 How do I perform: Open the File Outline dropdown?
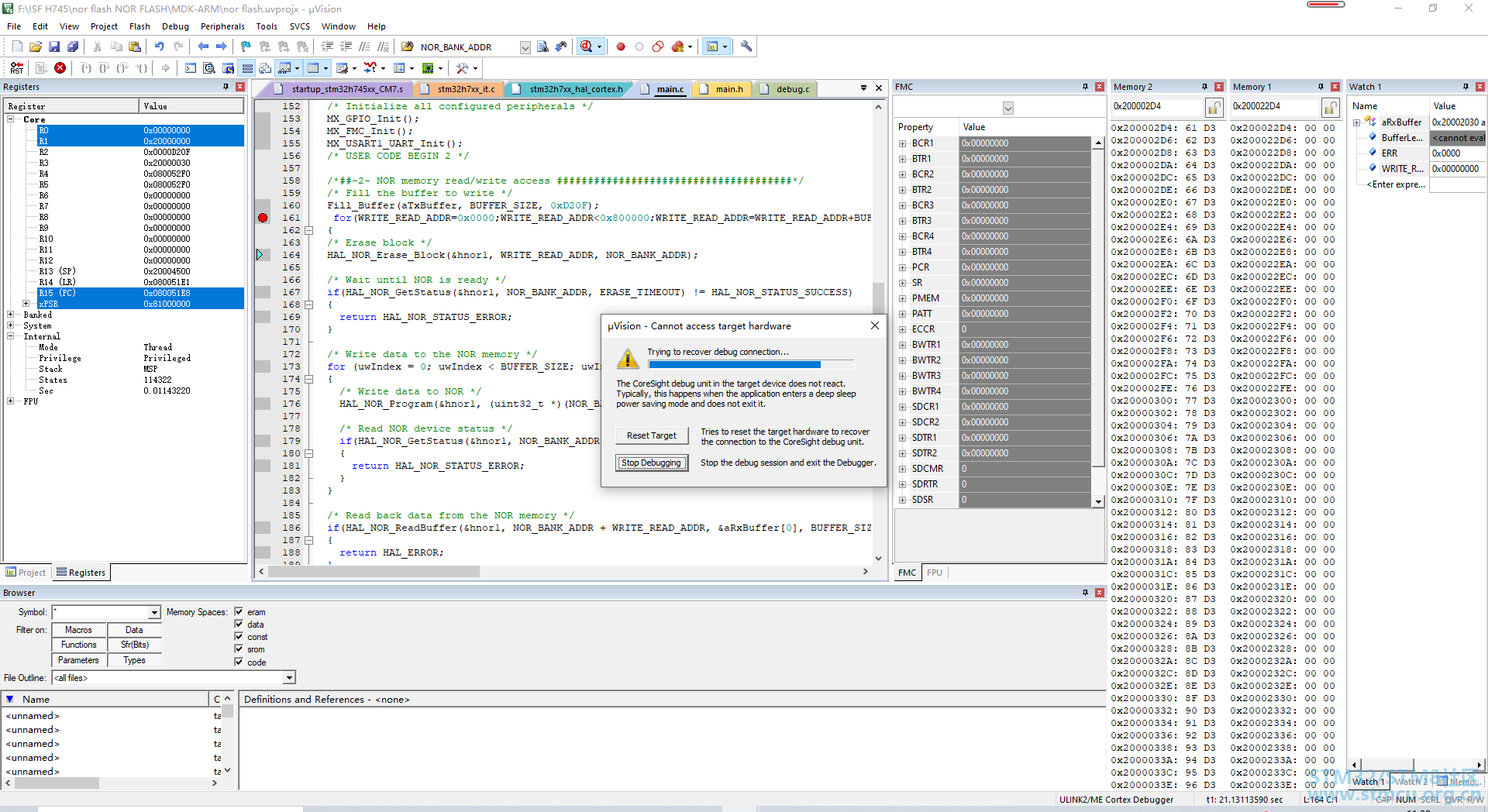[289, 678]
